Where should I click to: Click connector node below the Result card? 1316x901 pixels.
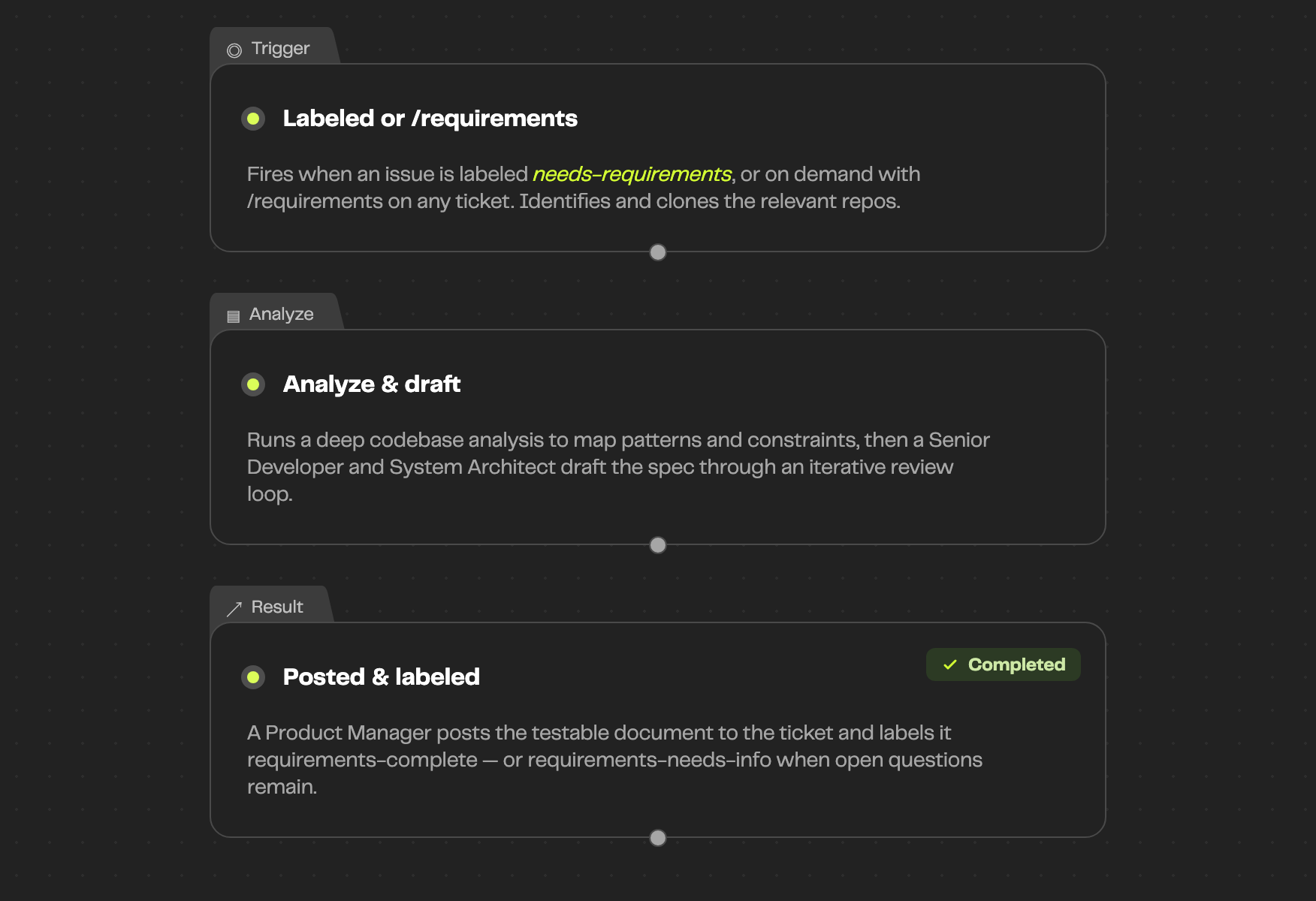[x=658, y=838]
